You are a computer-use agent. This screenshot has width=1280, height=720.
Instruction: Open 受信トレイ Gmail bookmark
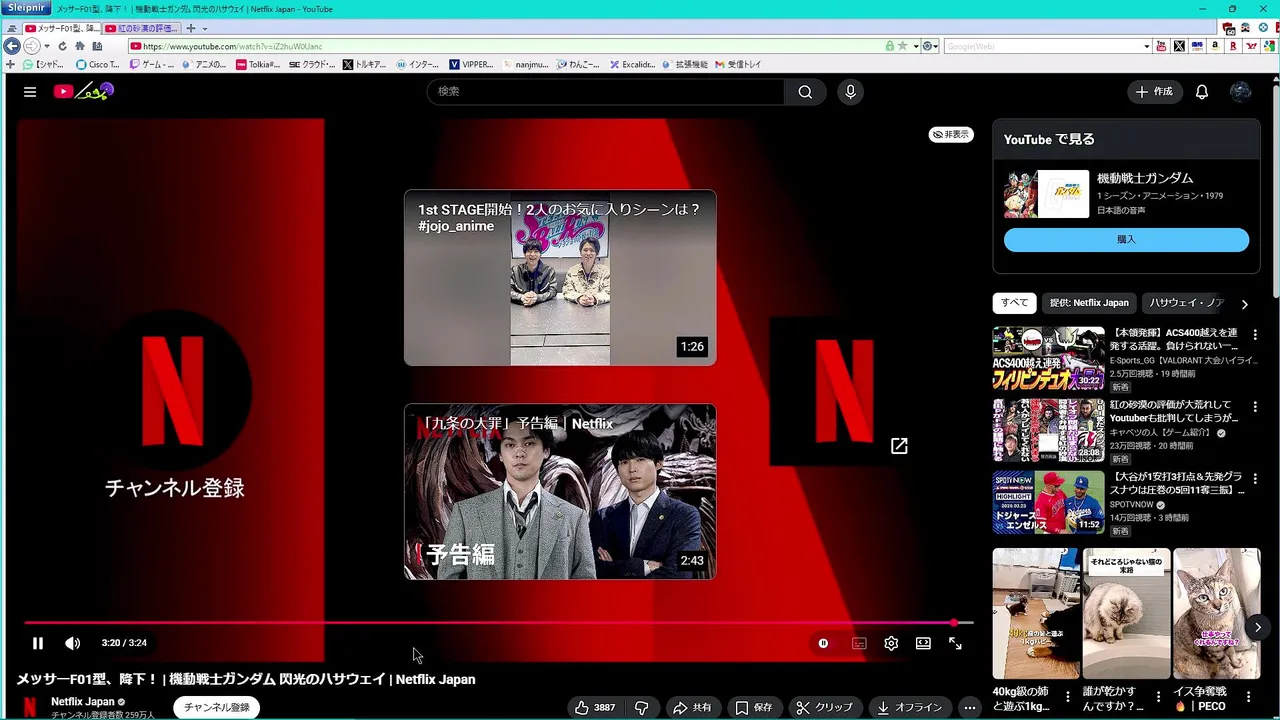737,64
